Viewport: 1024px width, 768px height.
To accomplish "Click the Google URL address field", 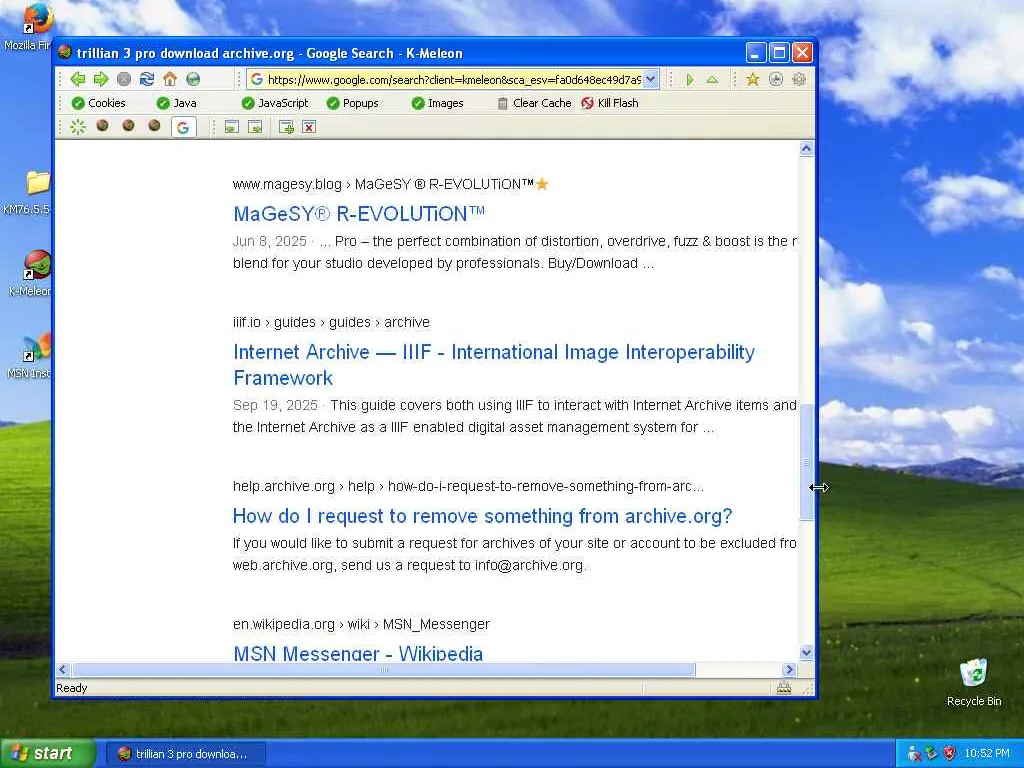I will coord(454,80).
